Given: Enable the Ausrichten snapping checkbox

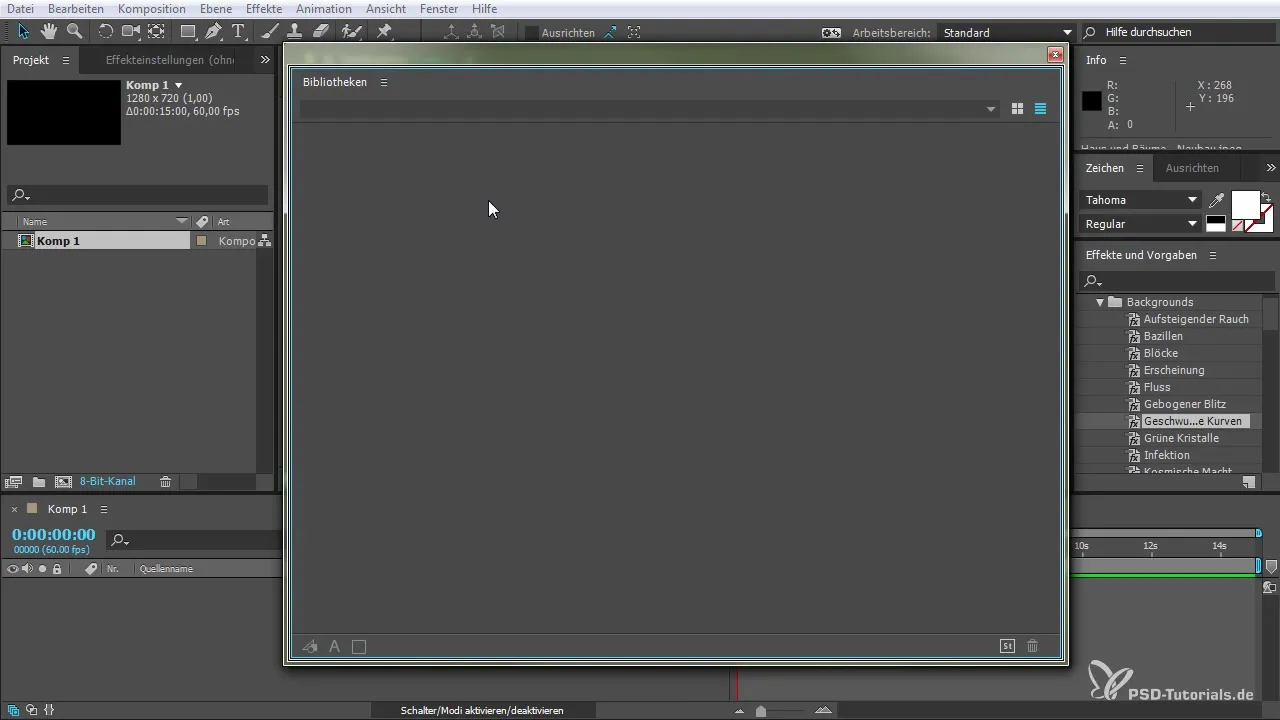Looking at the screenshot, I should pos(532,33).
